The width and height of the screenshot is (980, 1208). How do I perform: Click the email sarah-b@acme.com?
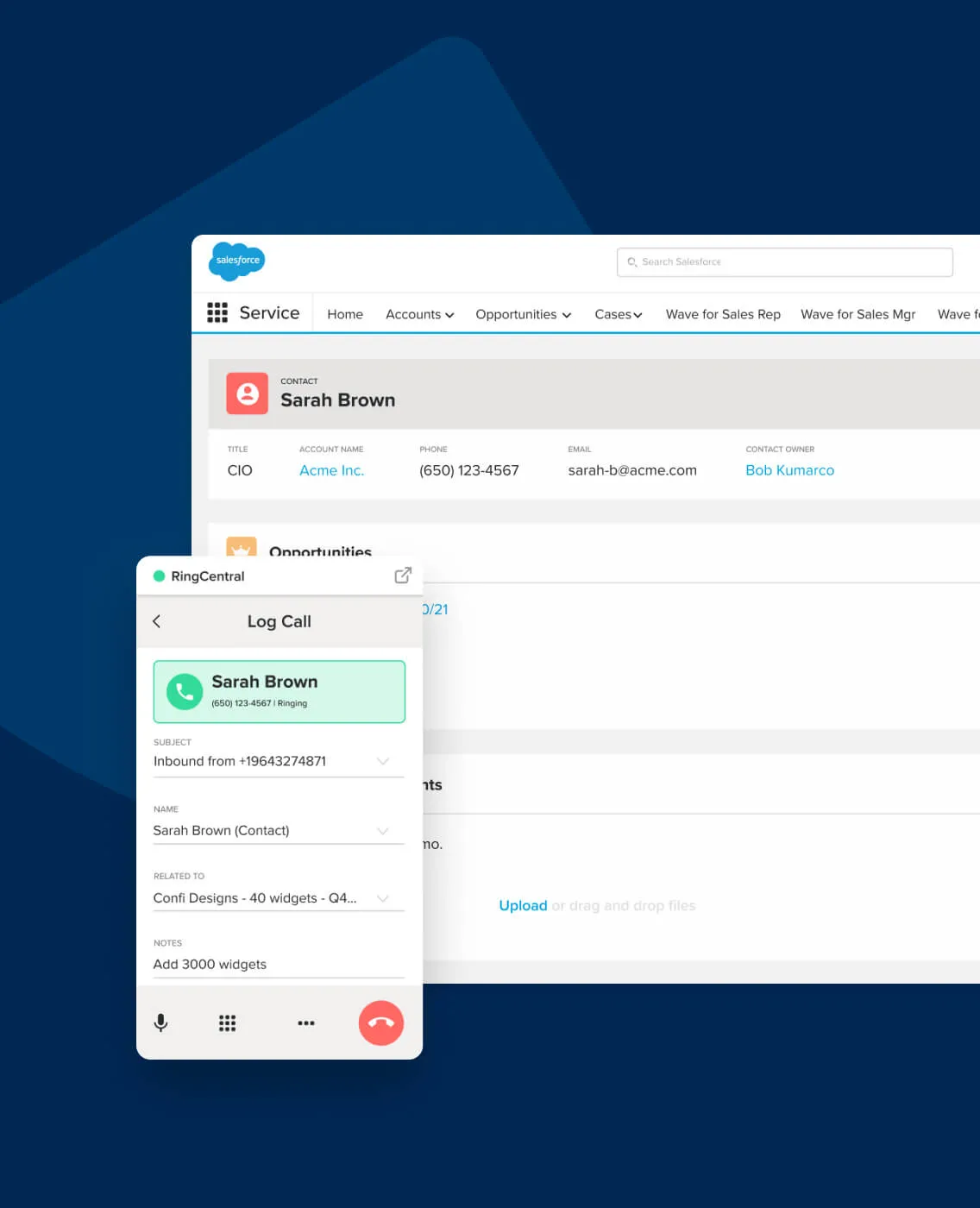pos(632,470)
